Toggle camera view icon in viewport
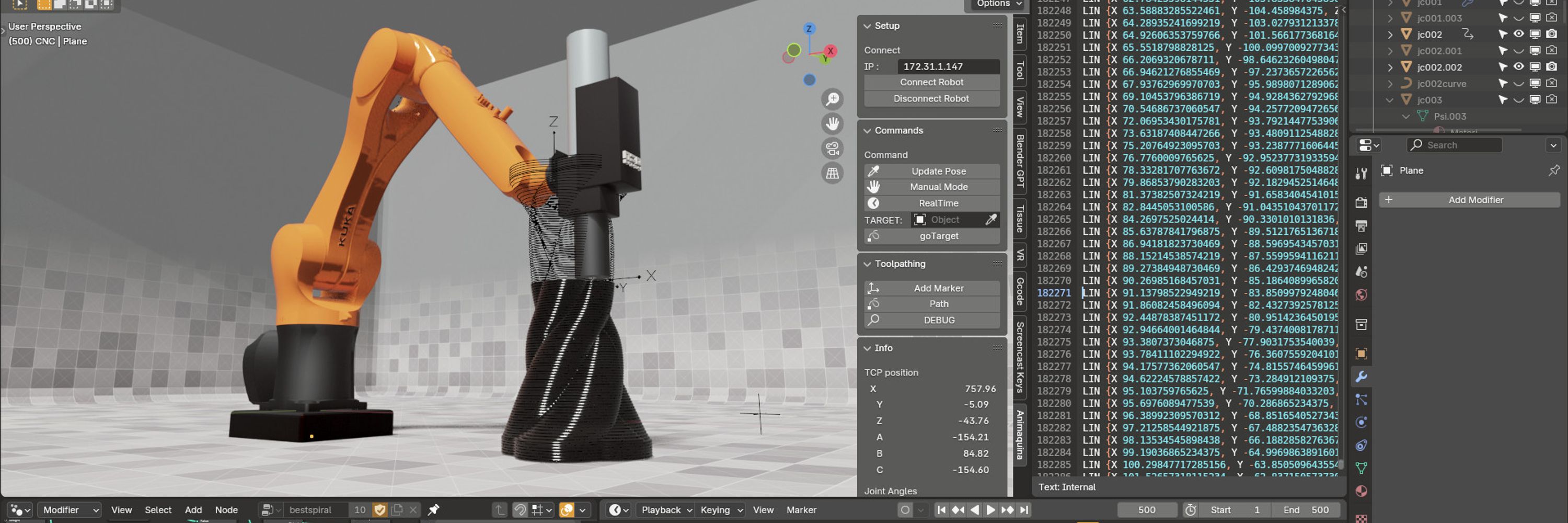1568x523 pixels. pyautogui.click(x=832, y=148)
